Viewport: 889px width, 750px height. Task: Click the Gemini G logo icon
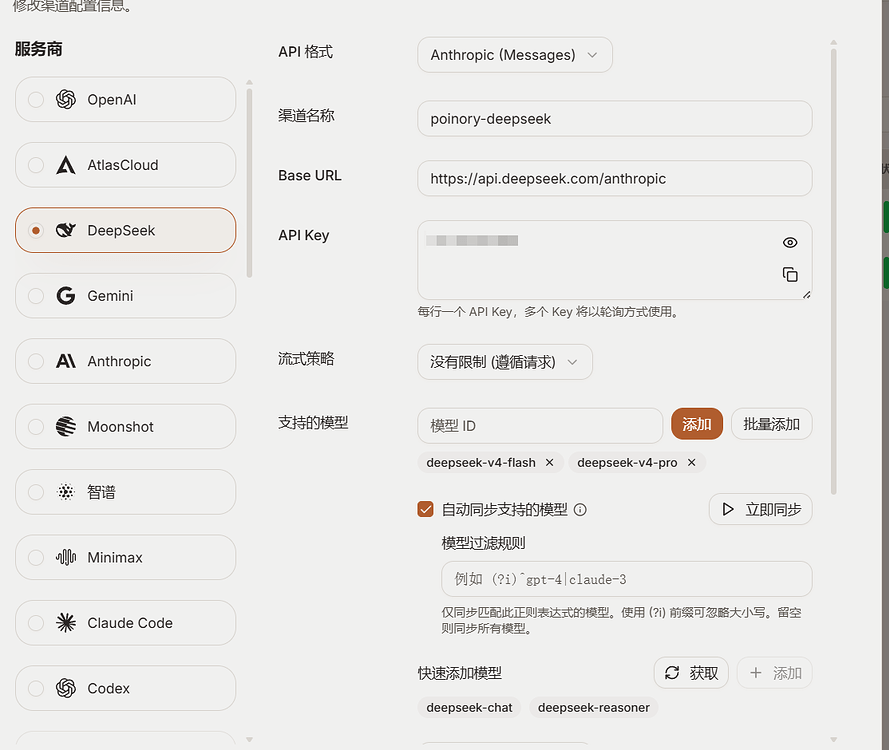[x=66, y=296]
